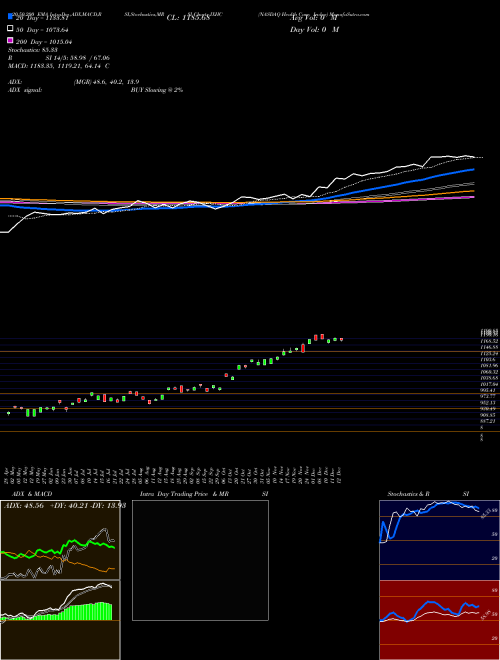Click the 'BUY Slowing @ 2%' ADX signal
Image resolution: width=500 pixels, height=660 pixels.
(157, 90)
